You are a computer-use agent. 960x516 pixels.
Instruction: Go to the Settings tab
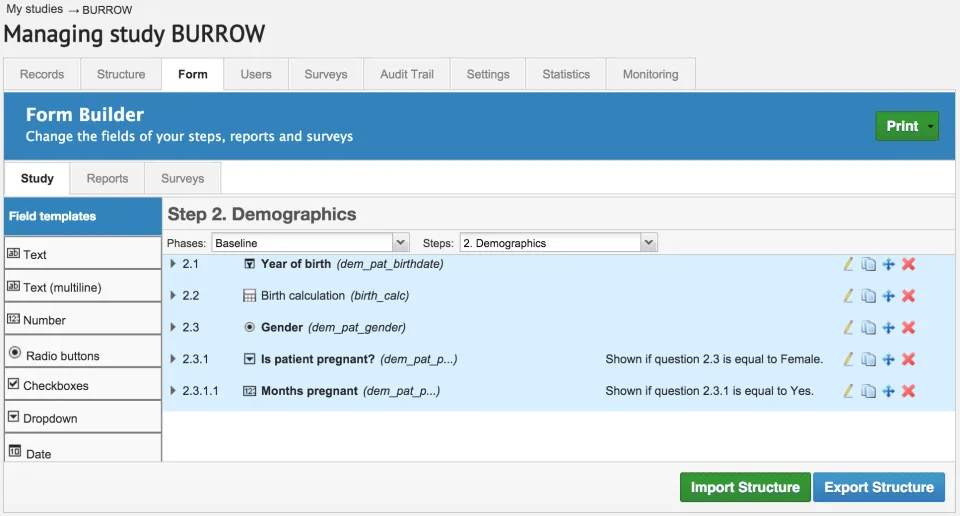(x=488, y=74)
